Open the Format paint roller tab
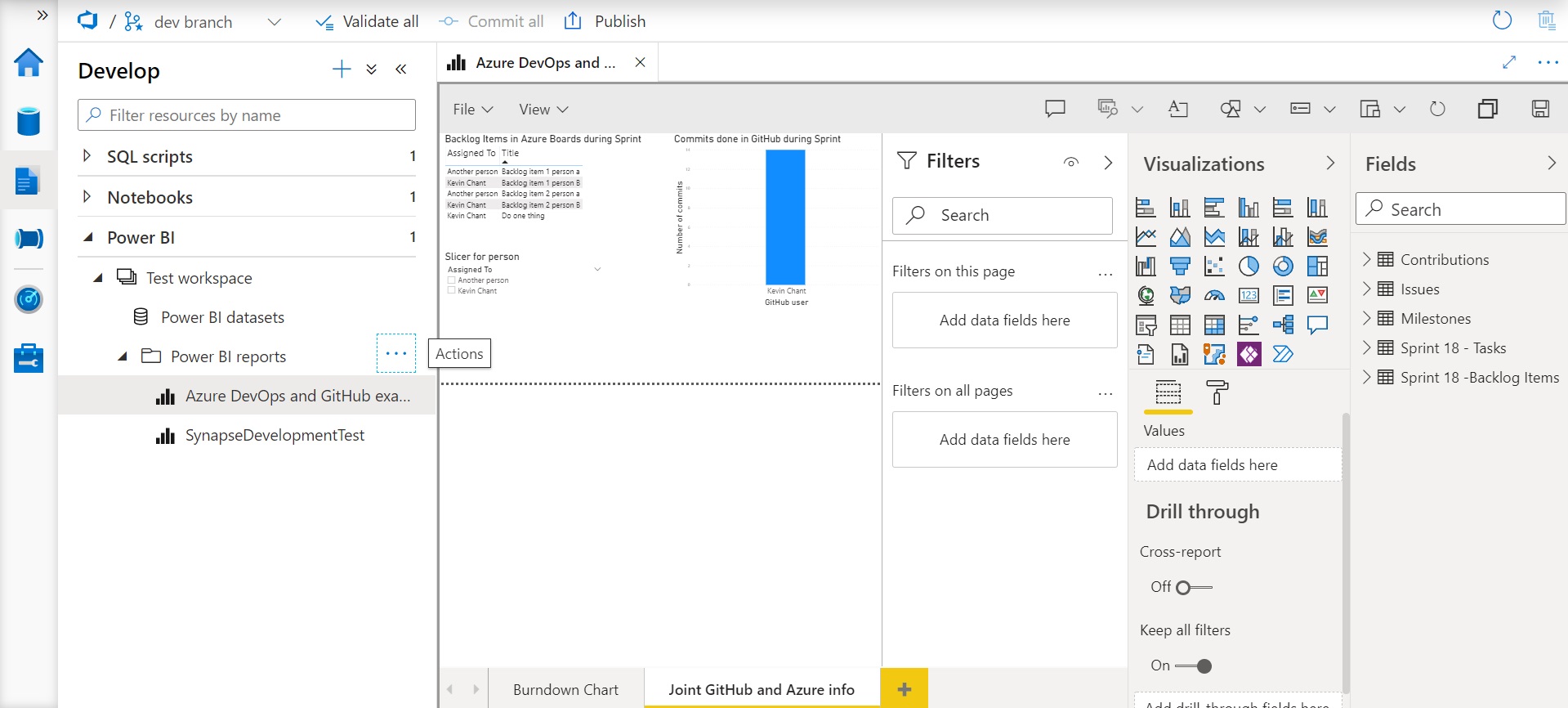 (x=1217, y=393)
